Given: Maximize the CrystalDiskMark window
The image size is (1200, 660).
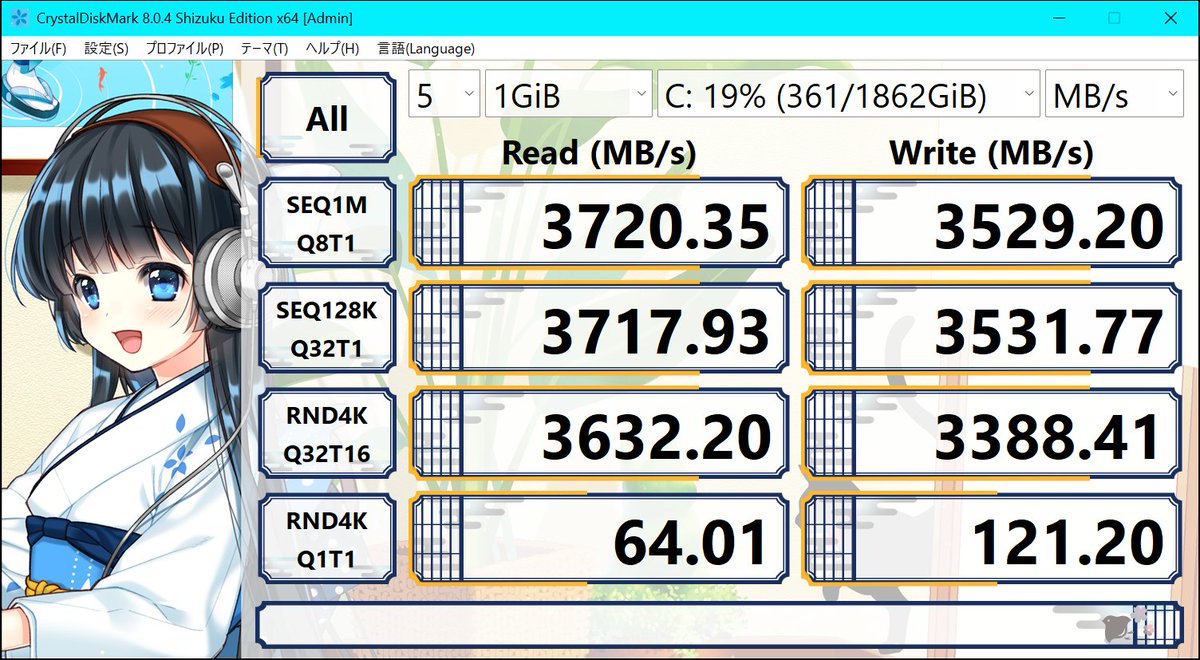Looking at the screenshot, I should pyautogui.click(x=1114, y=18).
